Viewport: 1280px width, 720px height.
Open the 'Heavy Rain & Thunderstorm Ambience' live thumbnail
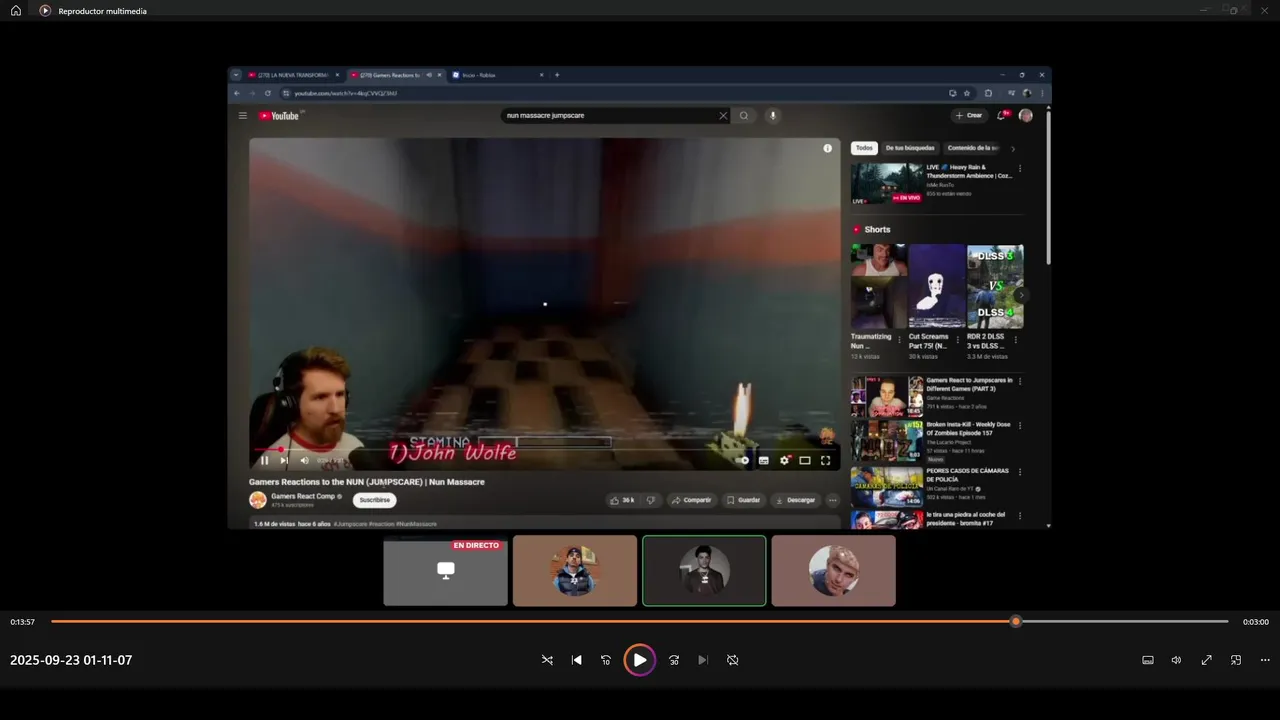tap(886, 184)
